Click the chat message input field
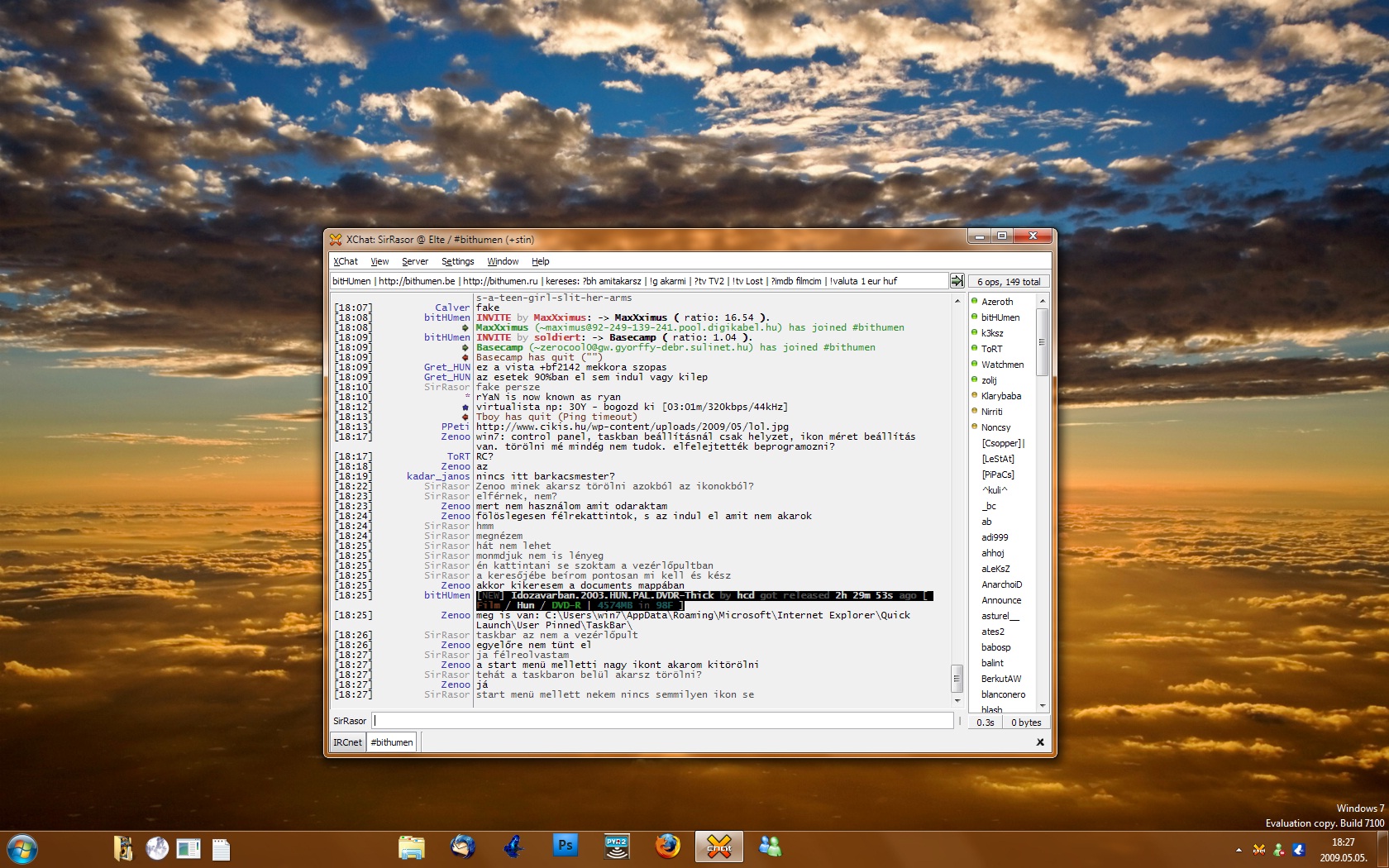1389x868 pixels. tap(663, 721)
